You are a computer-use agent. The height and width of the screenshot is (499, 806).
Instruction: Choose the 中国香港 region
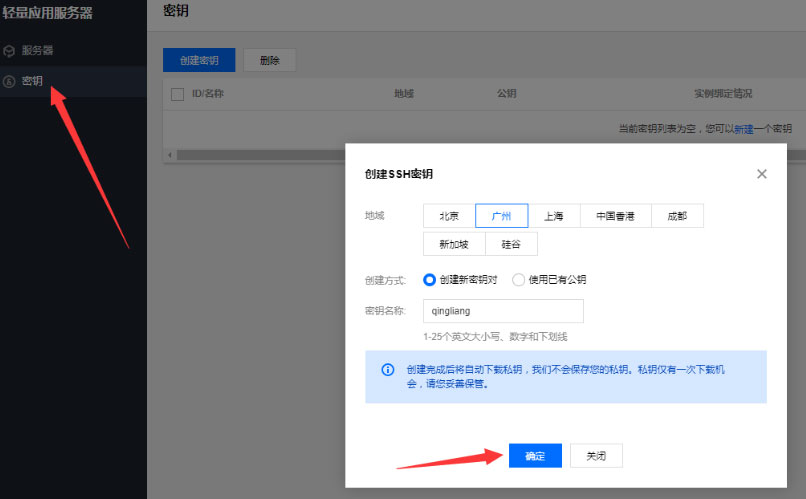(x=615, y=216)
